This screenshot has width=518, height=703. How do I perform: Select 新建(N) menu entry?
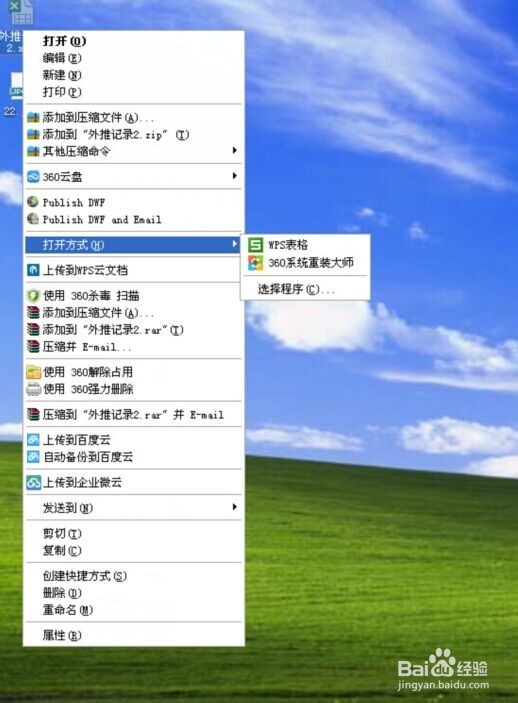pos(134,75)
